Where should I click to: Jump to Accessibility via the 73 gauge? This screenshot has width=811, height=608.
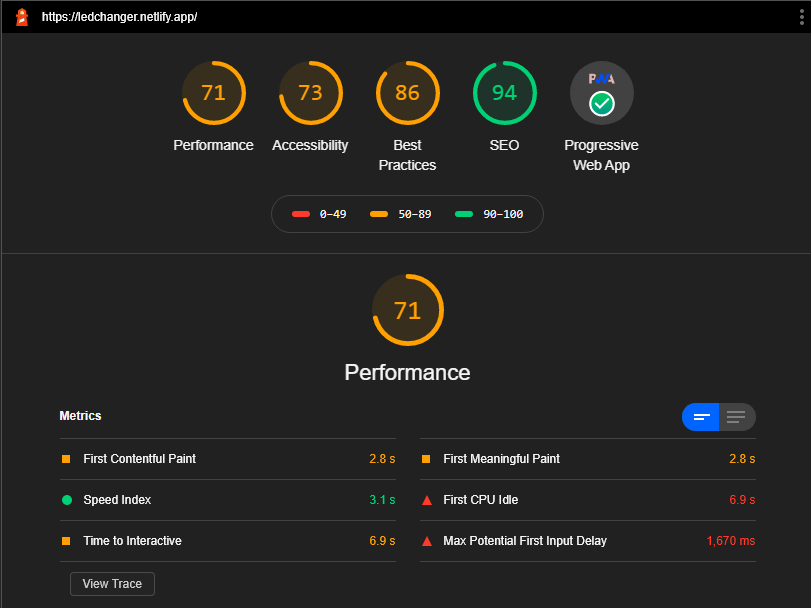(x=310, y=93)
